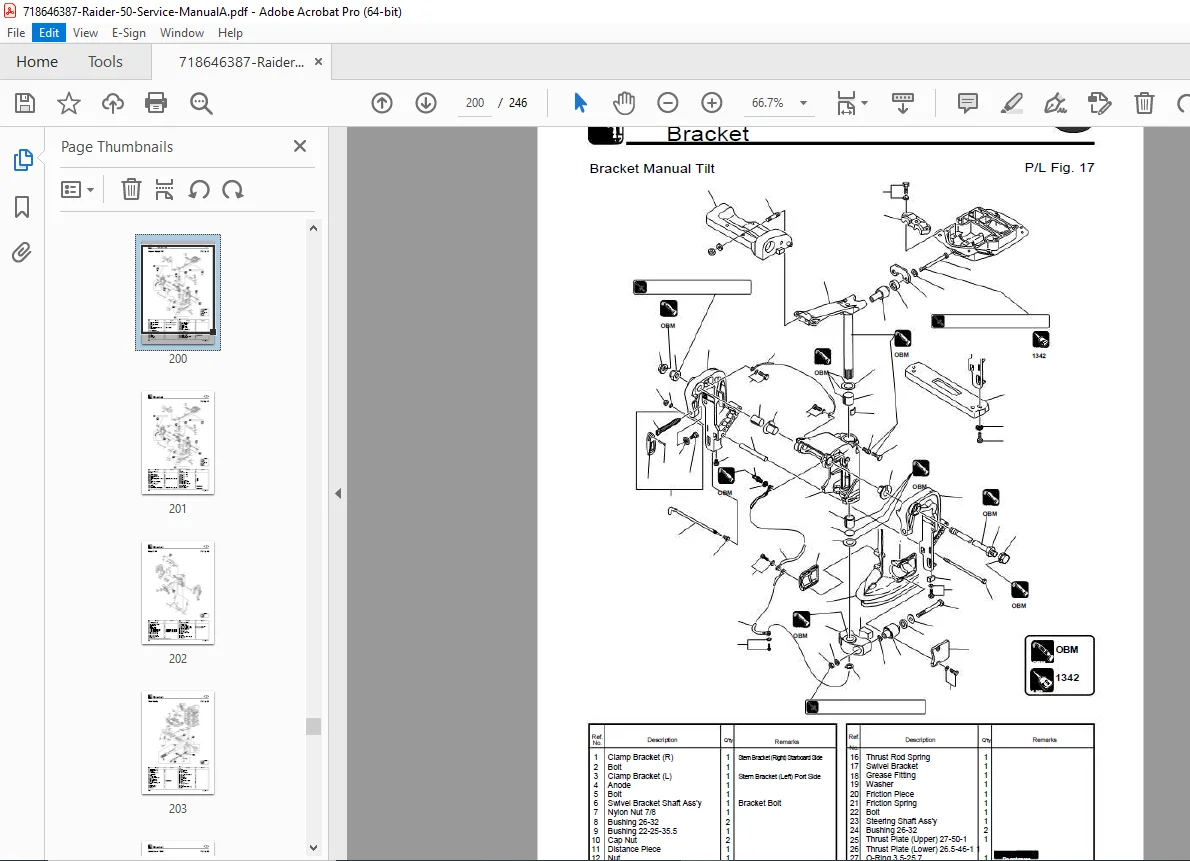Click 'Grease Fitting' table entry

890,775
